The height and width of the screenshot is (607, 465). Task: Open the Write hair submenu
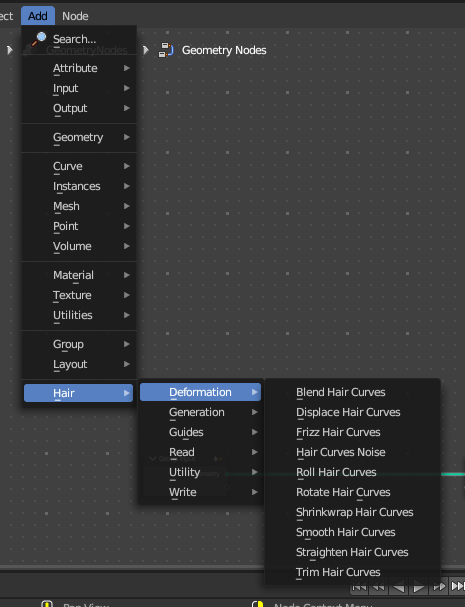tap(201, 492)
